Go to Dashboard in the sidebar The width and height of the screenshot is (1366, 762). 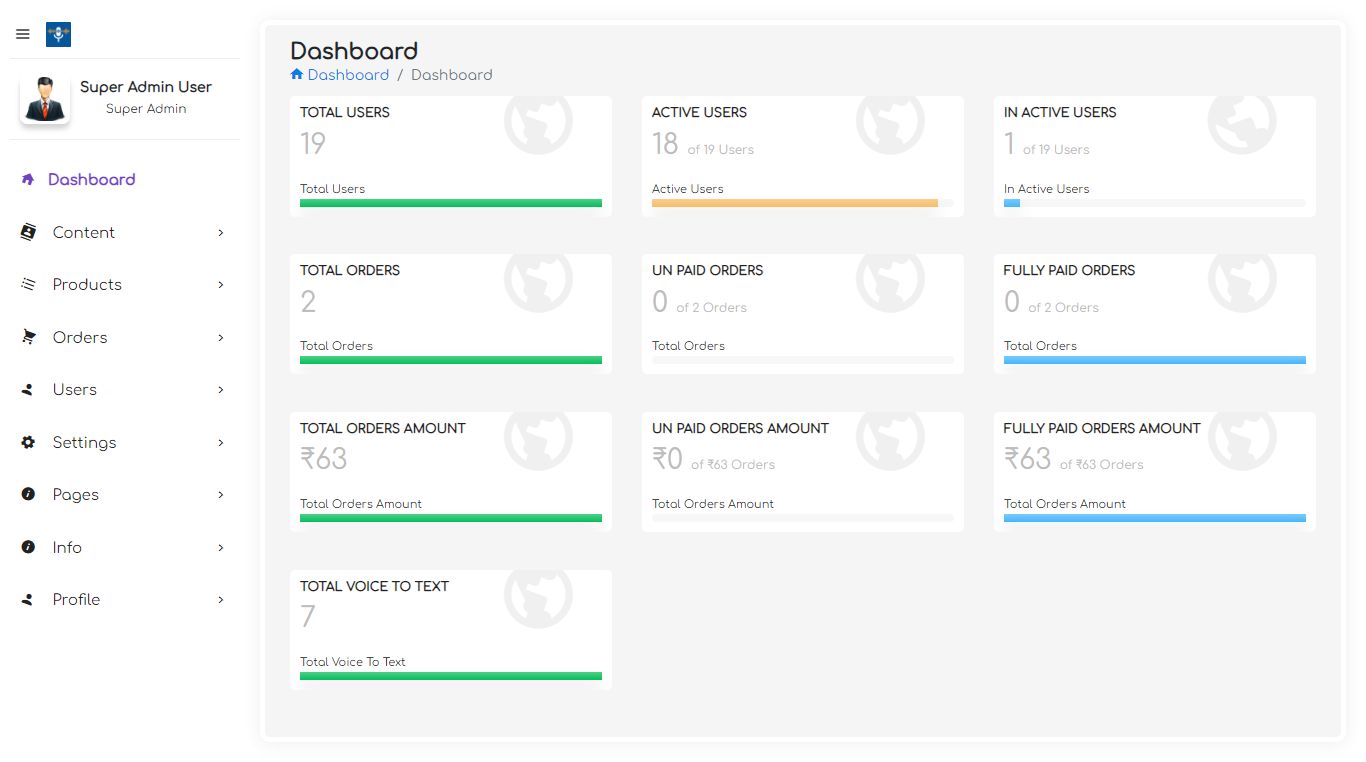(91, 180)
